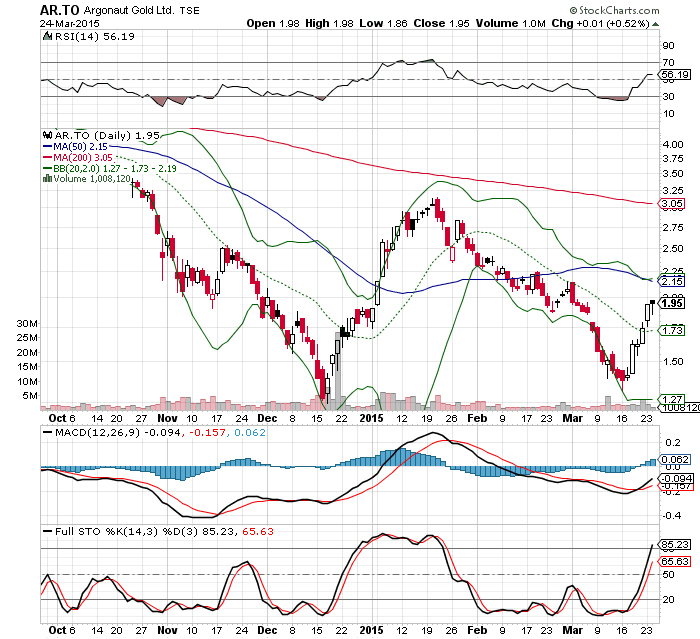Click the TSE exchange label
This screenshot has width=700, height=639.
tap(190, 11)
